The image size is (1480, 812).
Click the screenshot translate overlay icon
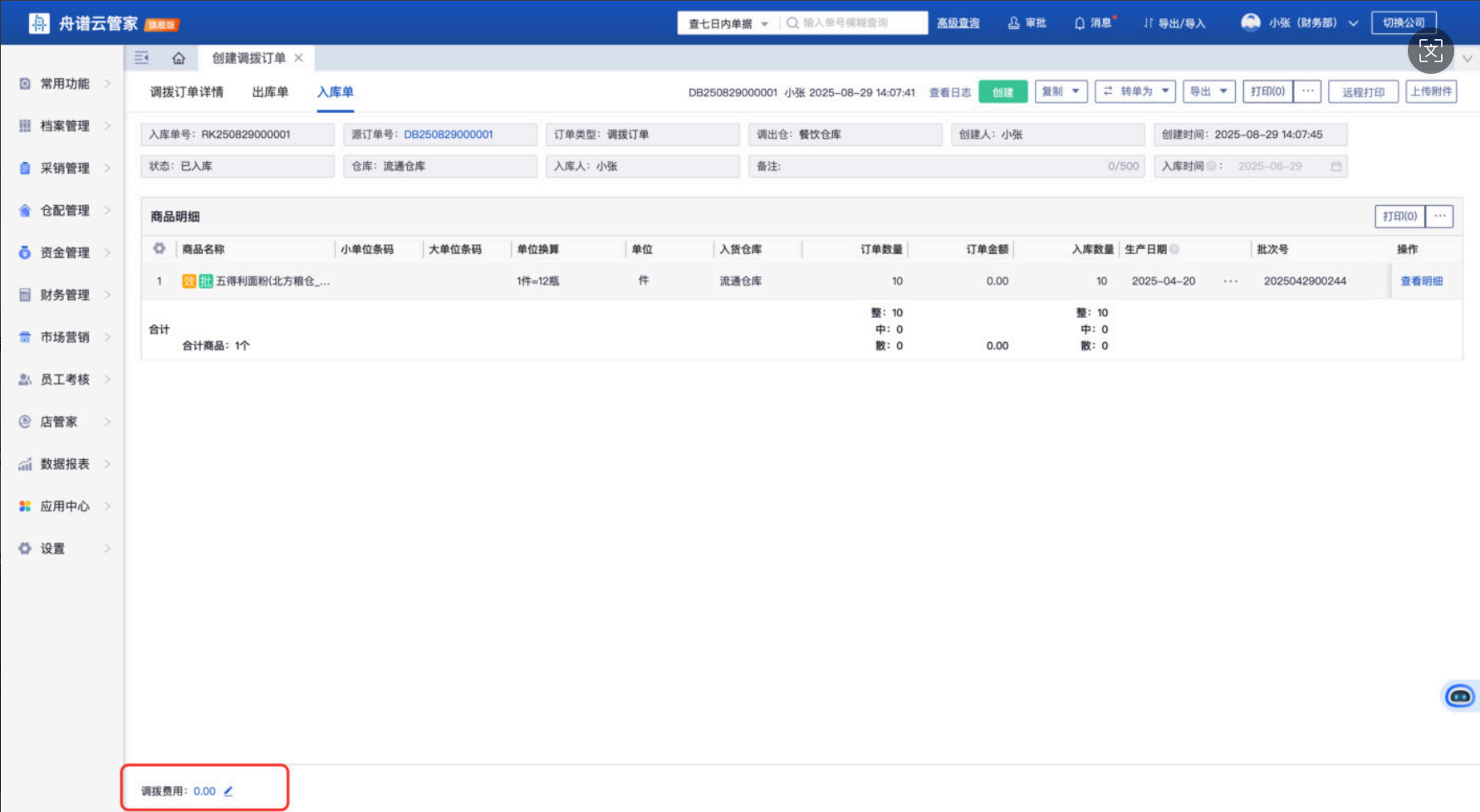[1430, 51]
